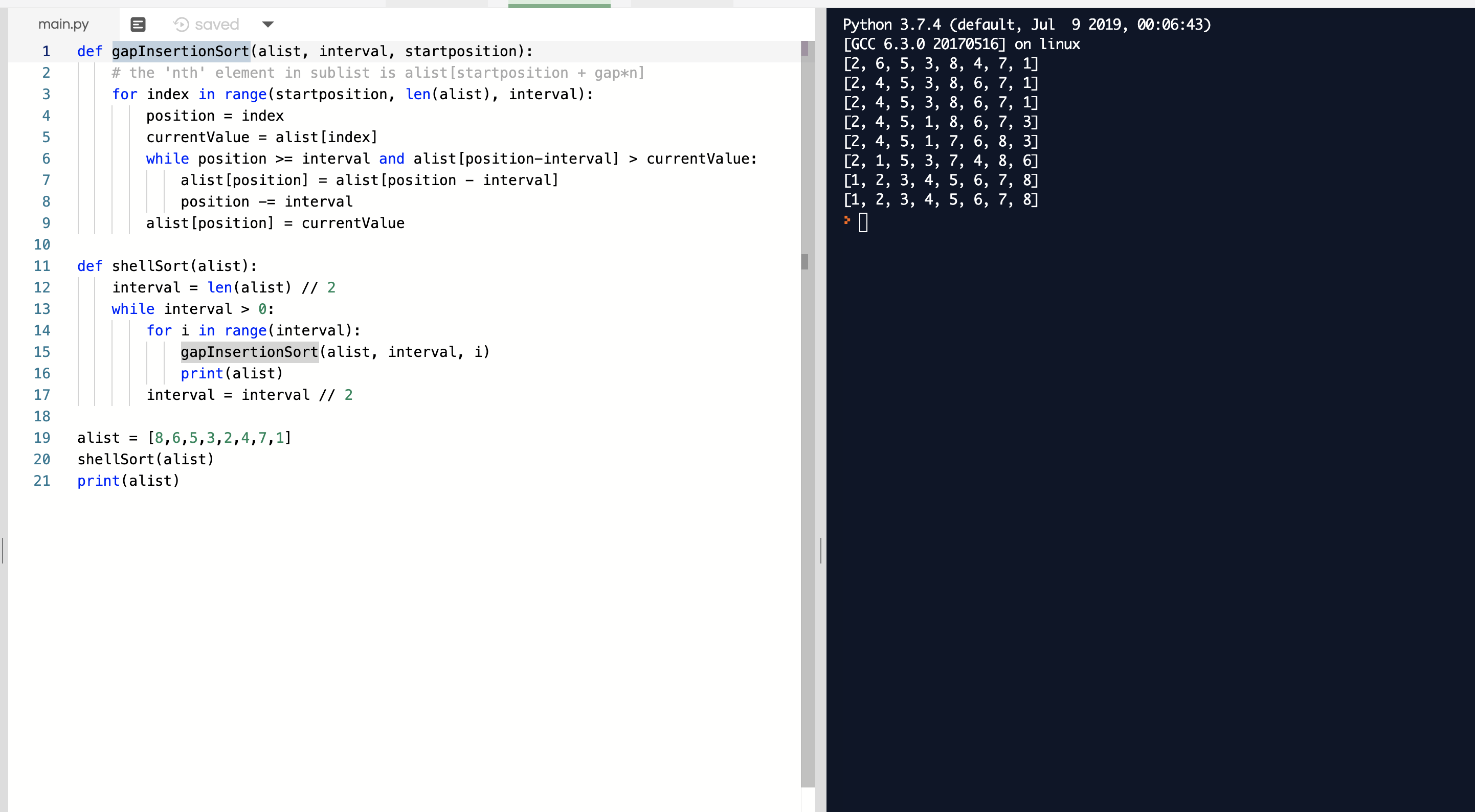Click the purple marker atop the scrollbar

point(804,49)
